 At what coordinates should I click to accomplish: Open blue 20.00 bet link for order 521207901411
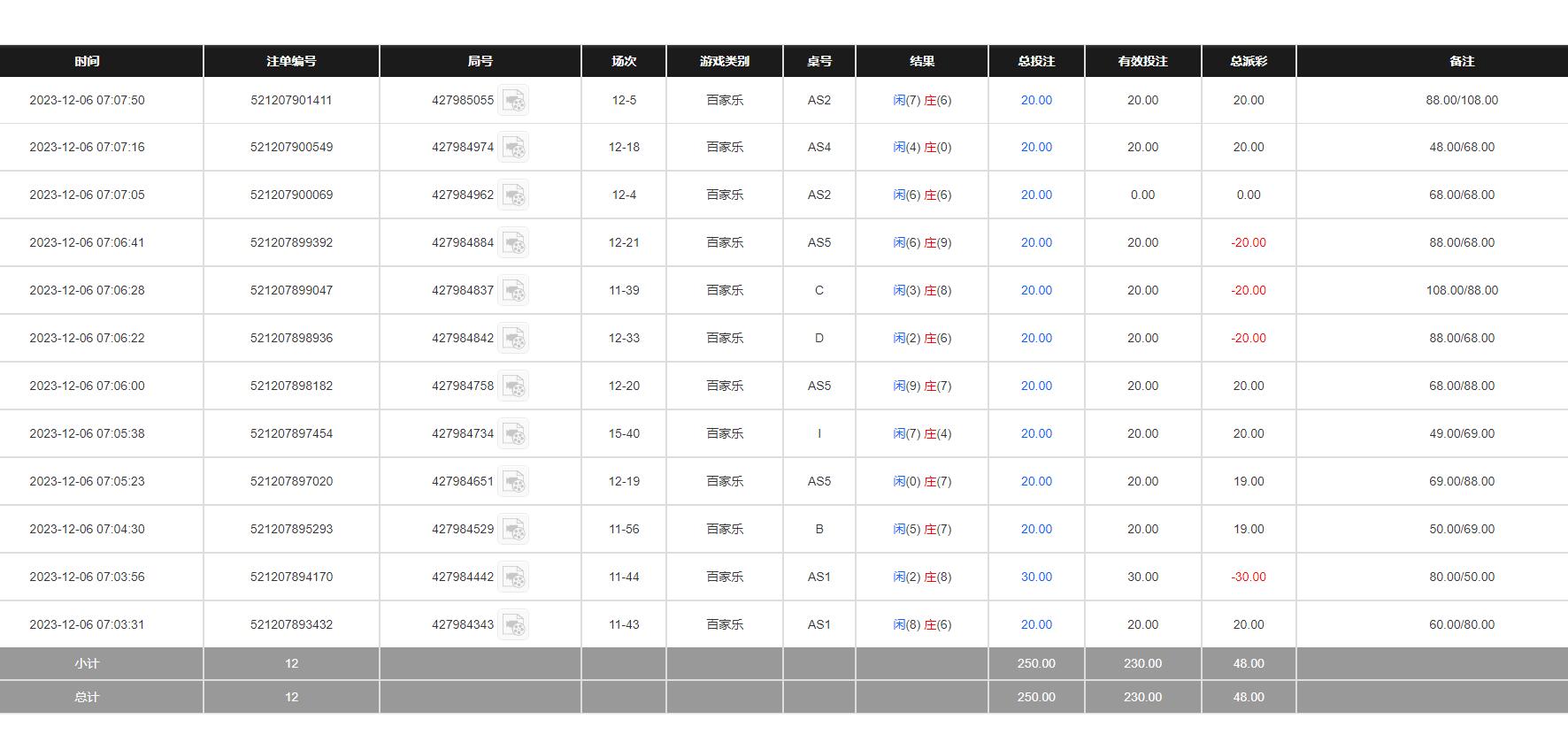(x=1036, y=101)
